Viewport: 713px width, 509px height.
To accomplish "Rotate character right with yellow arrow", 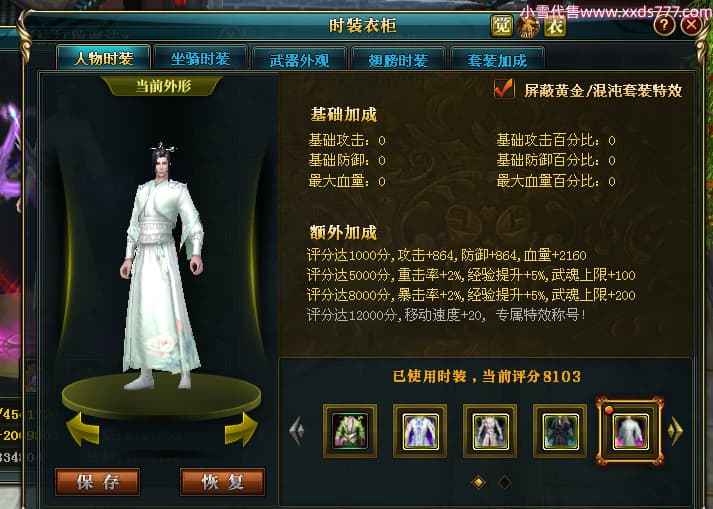I will (x=241, y=429).
